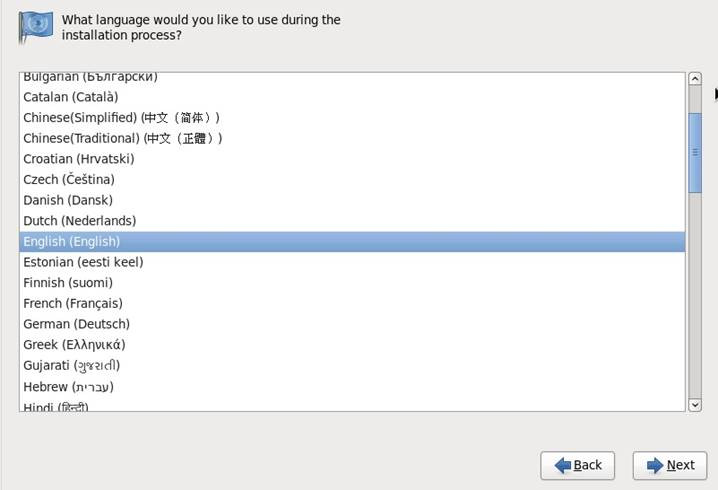Image resolution: width=718 pixels, height=490 pixels.
Task: Select Catalan (Català) from the list
Action: coord(71,97)
